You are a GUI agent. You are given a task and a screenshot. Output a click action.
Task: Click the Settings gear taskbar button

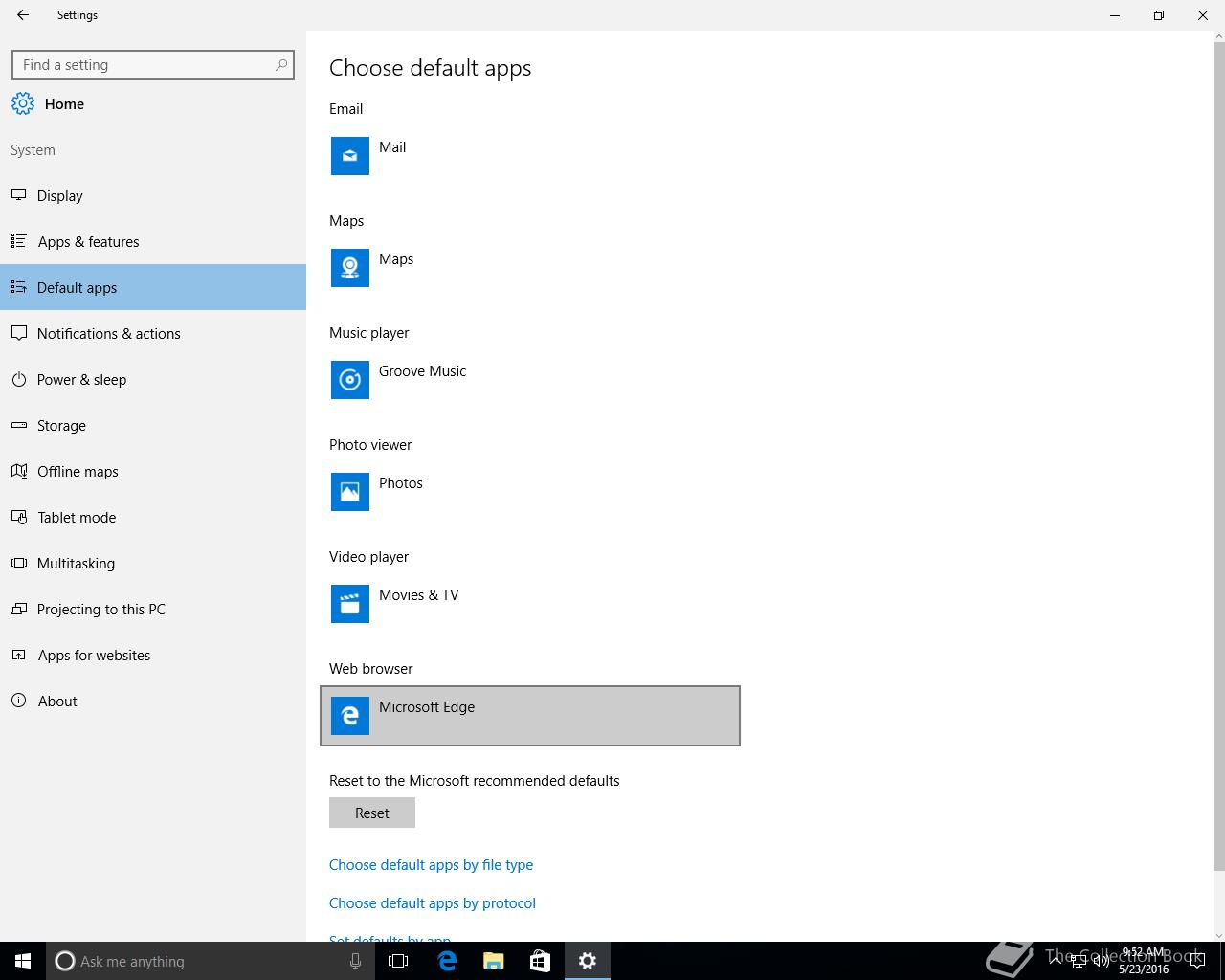(x=588, y=961)
